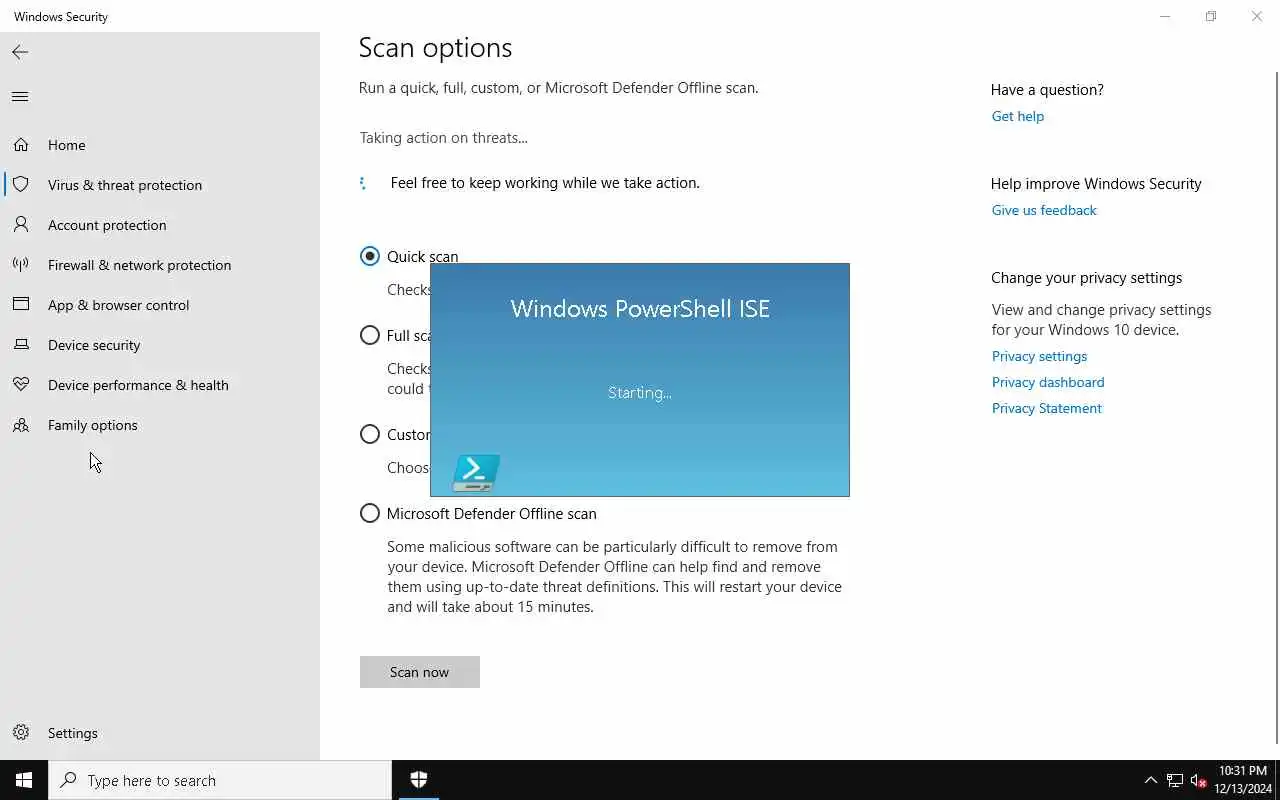Click the Get help link
1280x800 pixels.
1018,116
